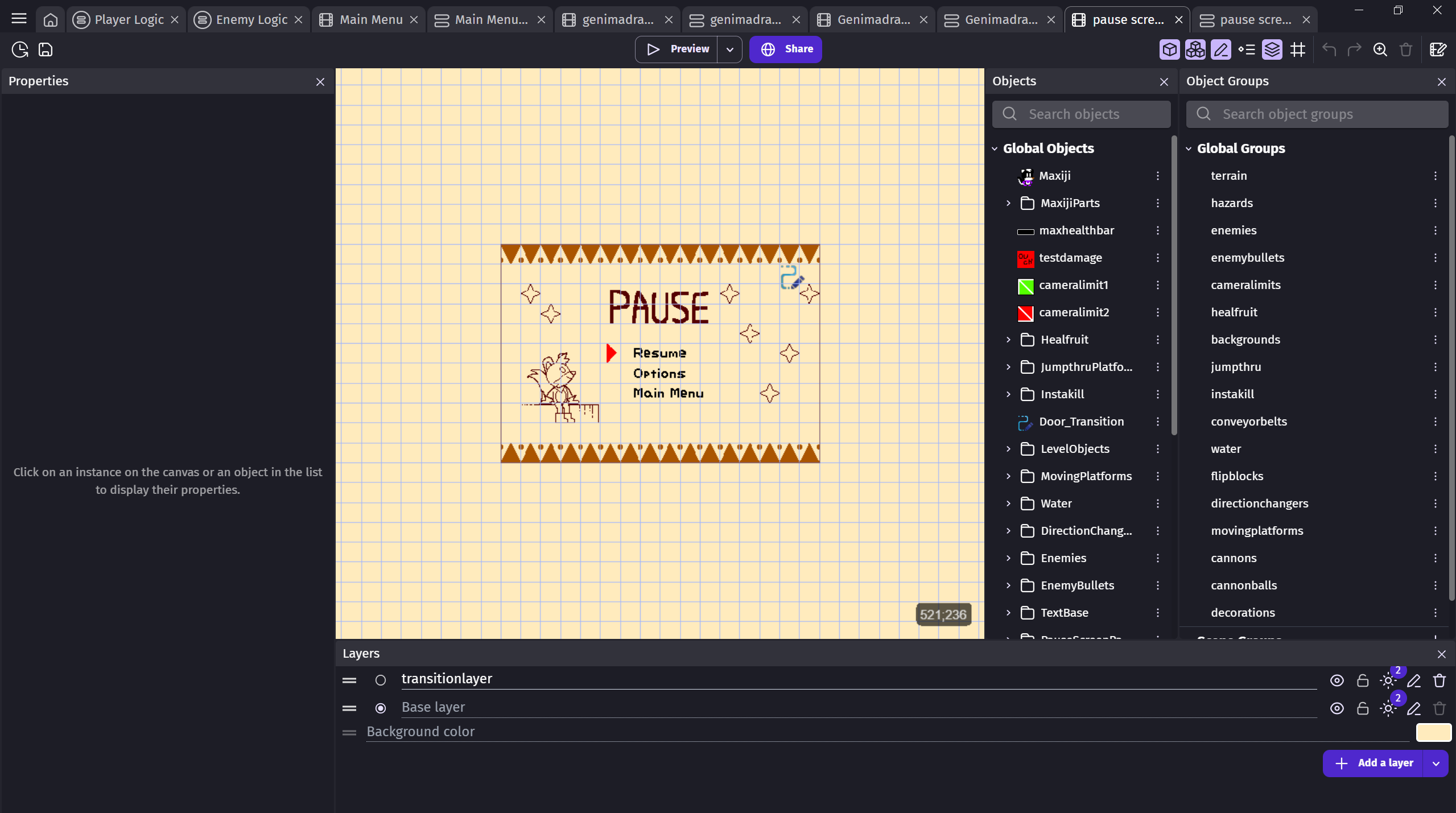Expand the Healthfruit folder

coord(1008,340)
